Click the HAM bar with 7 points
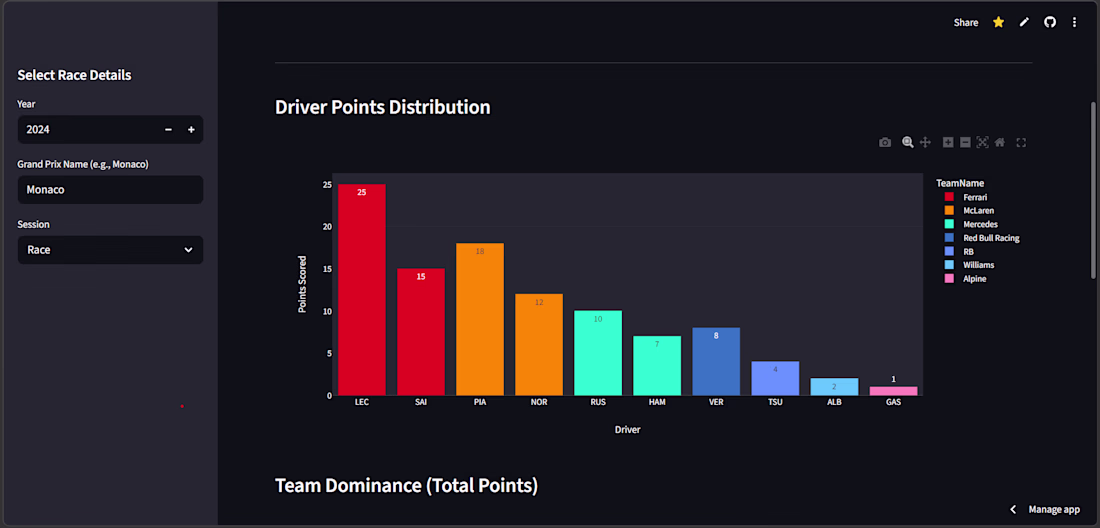The image size is (1100, 528). tap(657, 365)
